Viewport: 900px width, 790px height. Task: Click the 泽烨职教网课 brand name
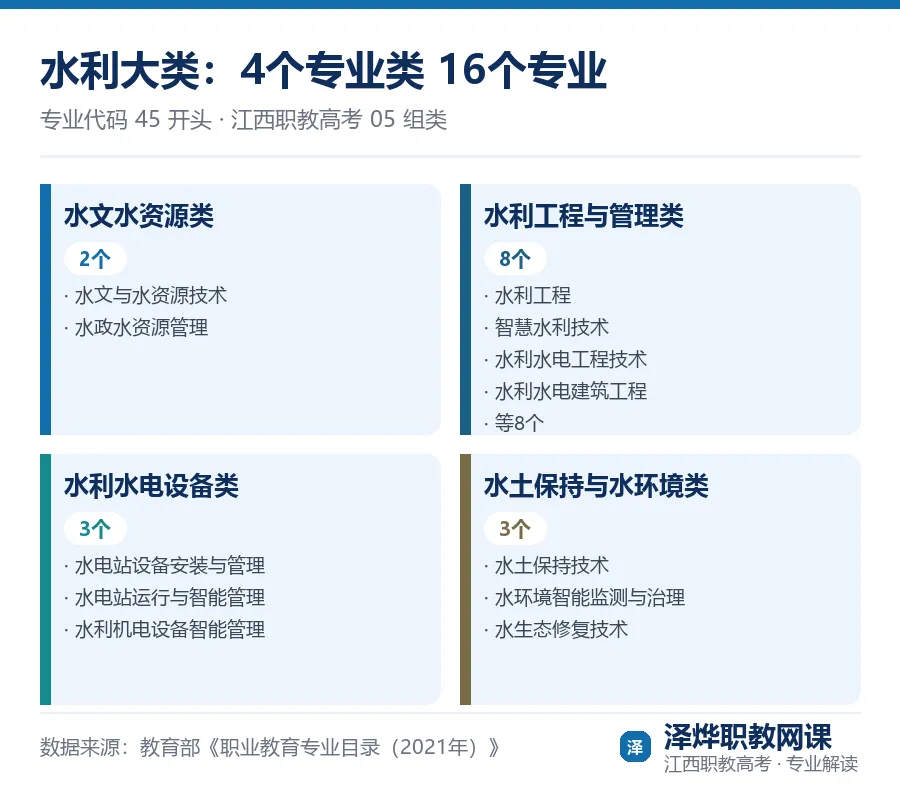[748, 737]
